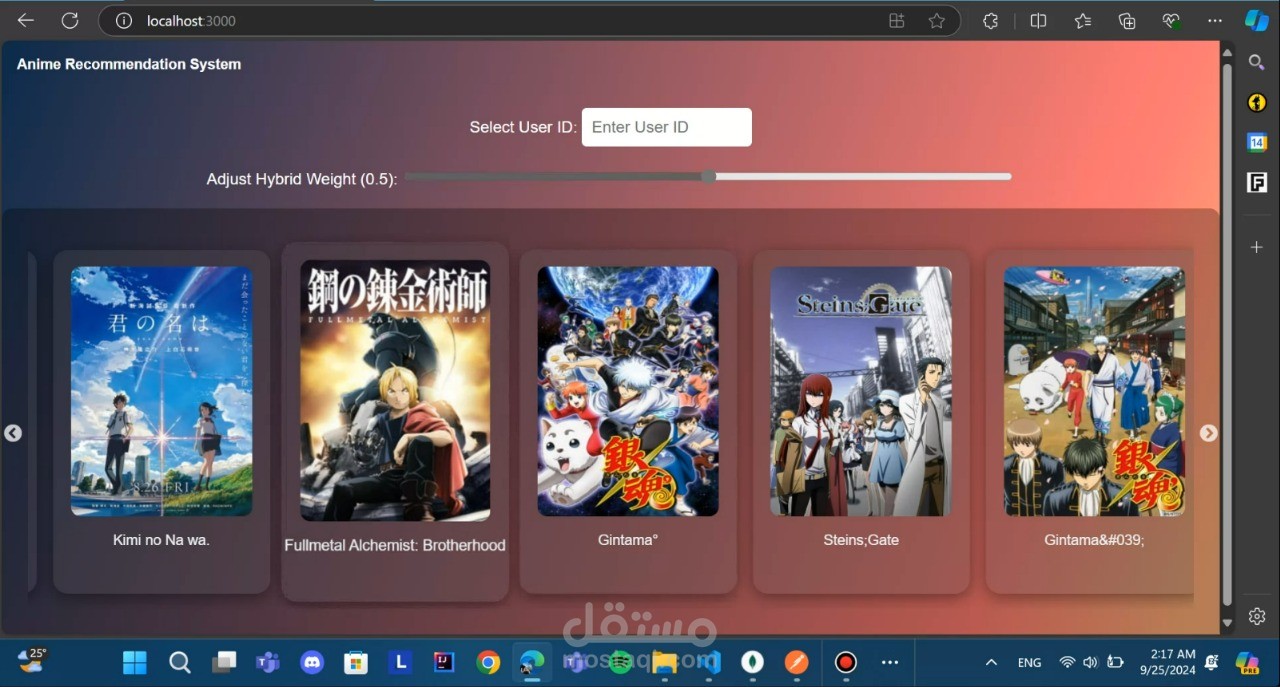This screenshot has height=687, width=1280.
Task: Open Microsoft Store from the taskbar
Action: coord(356,662)
